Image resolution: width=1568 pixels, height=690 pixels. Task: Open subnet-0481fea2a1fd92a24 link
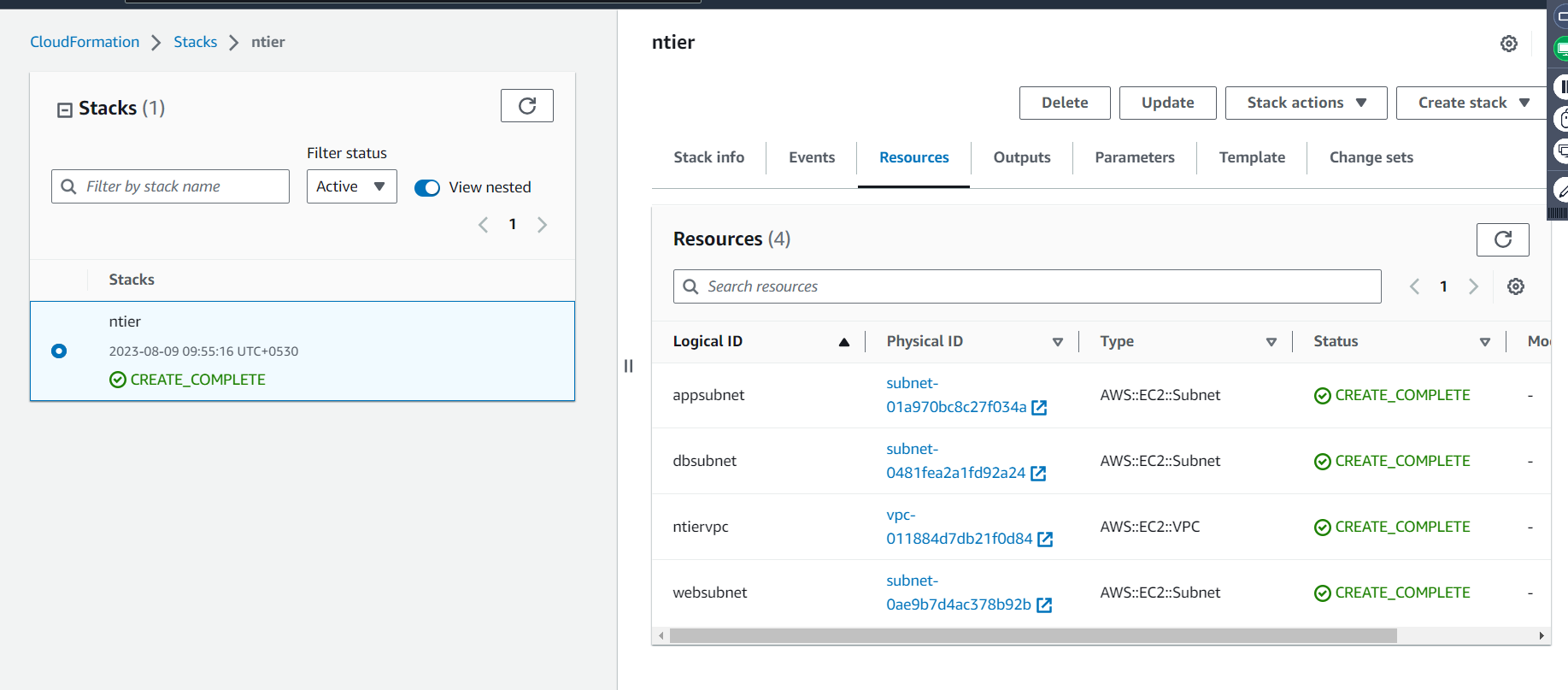[x=955, y=461]
